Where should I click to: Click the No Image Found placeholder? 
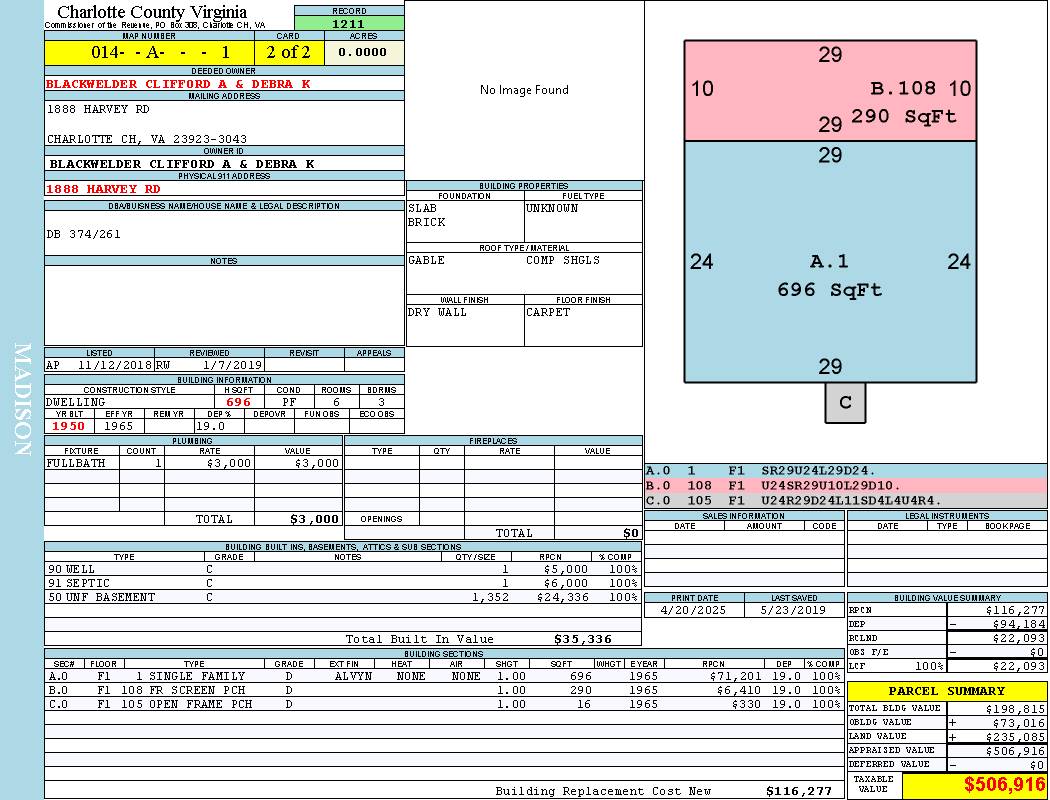pyautogui.click(x=524, y=90)
